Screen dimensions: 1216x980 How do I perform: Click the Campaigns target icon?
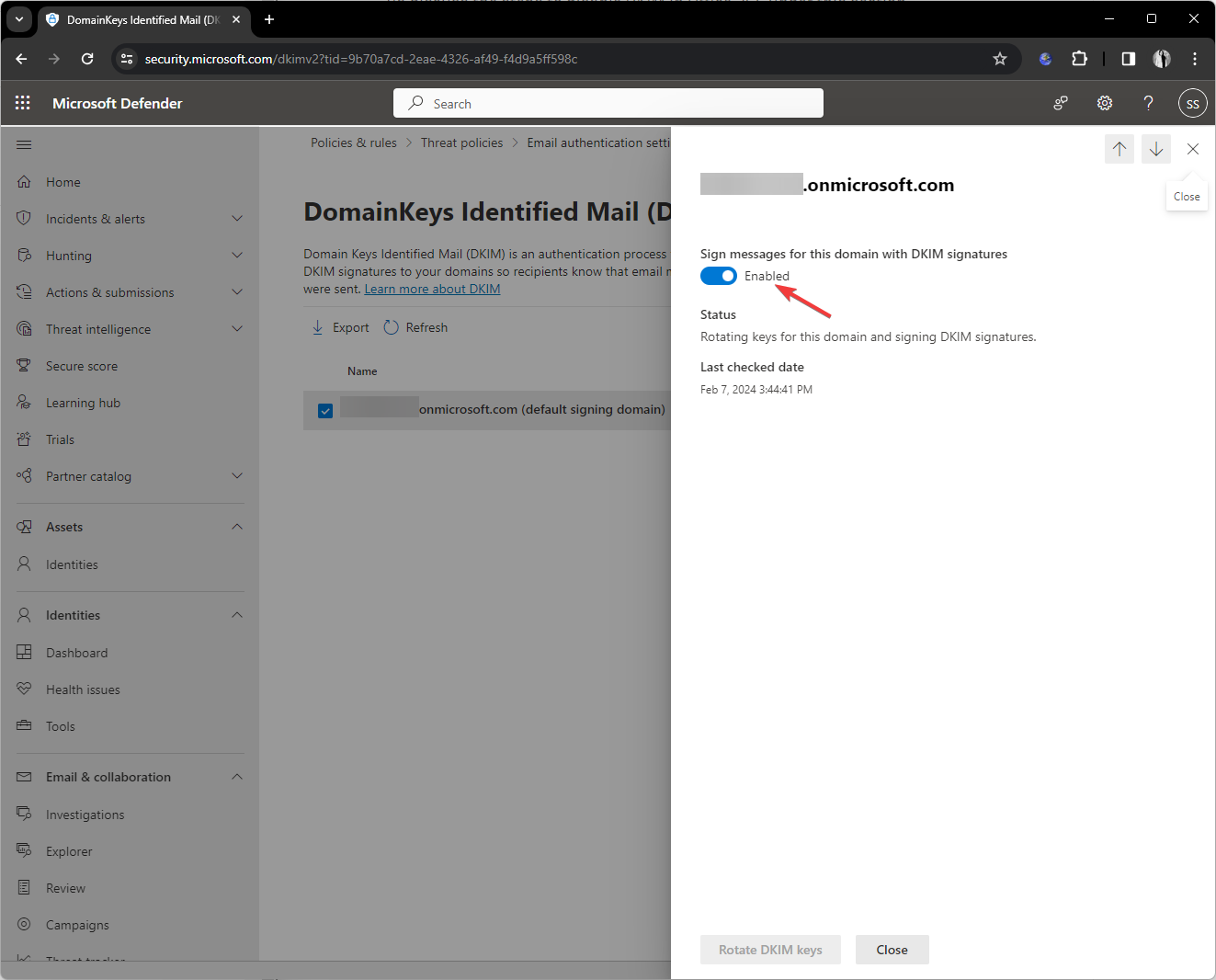pos(25,925)
